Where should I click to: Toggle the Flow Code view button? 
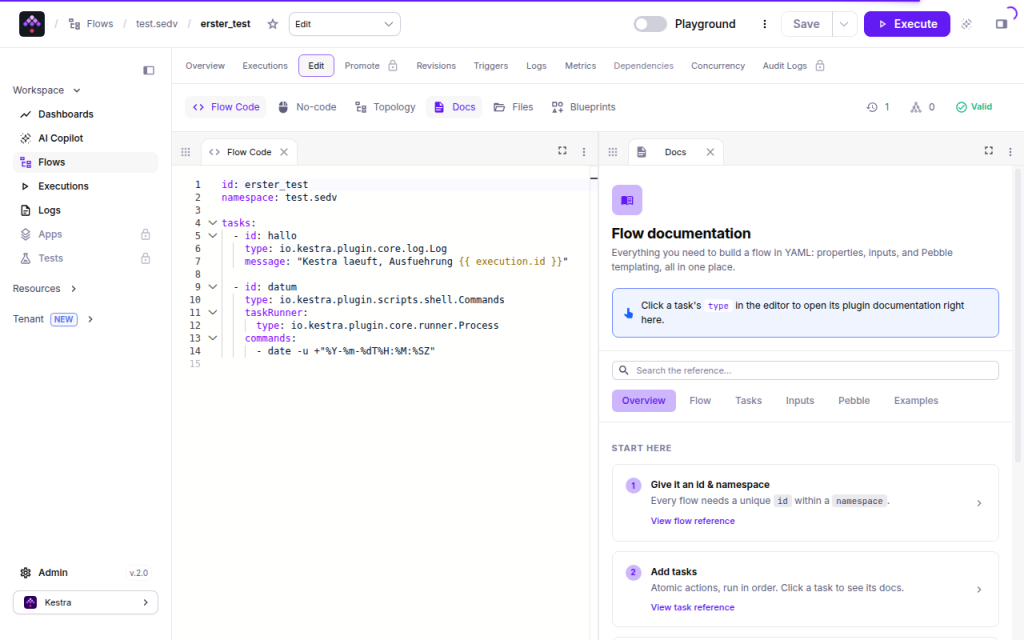point(226,107)
